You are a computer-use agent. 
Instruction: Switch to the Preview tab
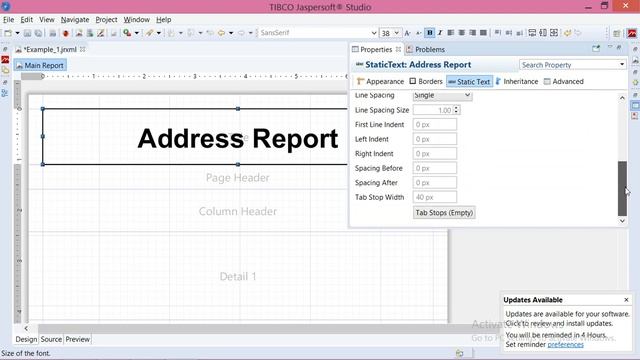coord(78,339)
